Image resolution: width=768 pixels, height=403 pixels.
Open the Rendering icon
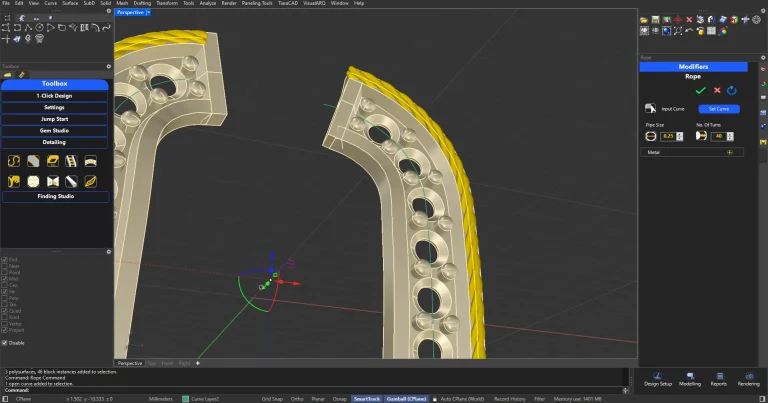tap(748, 376)
